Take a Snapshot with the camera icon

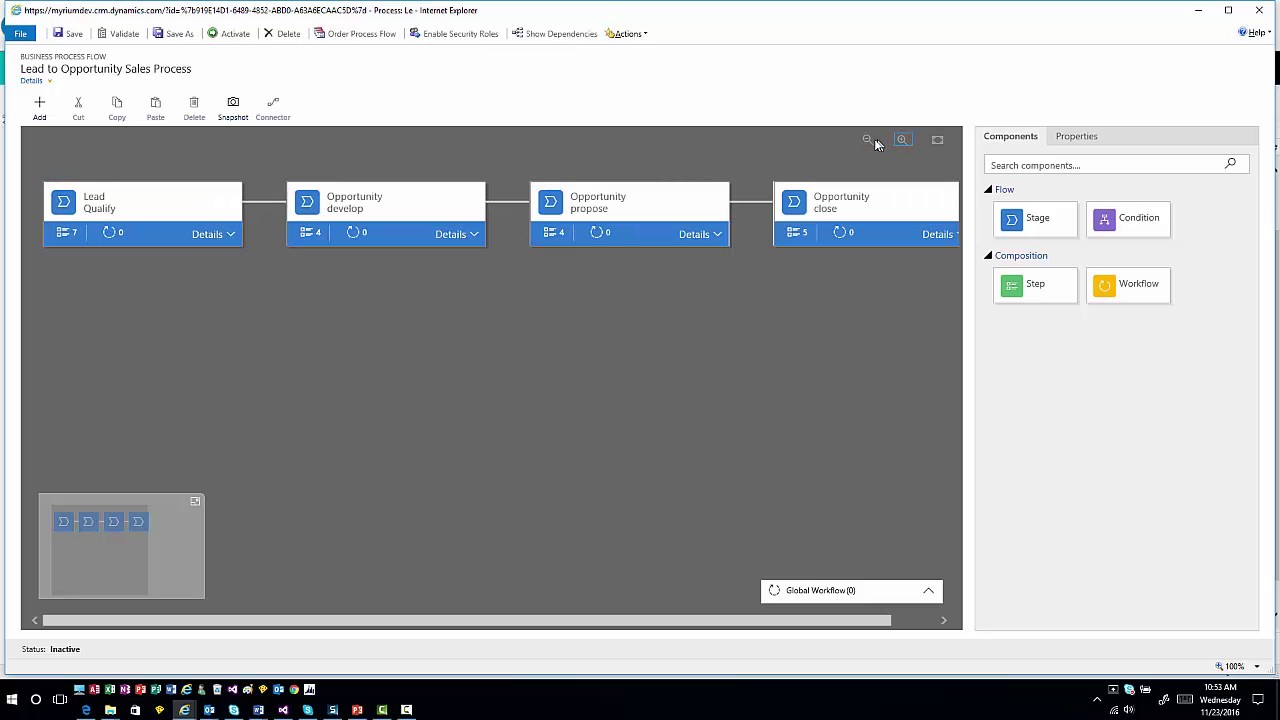233,102
